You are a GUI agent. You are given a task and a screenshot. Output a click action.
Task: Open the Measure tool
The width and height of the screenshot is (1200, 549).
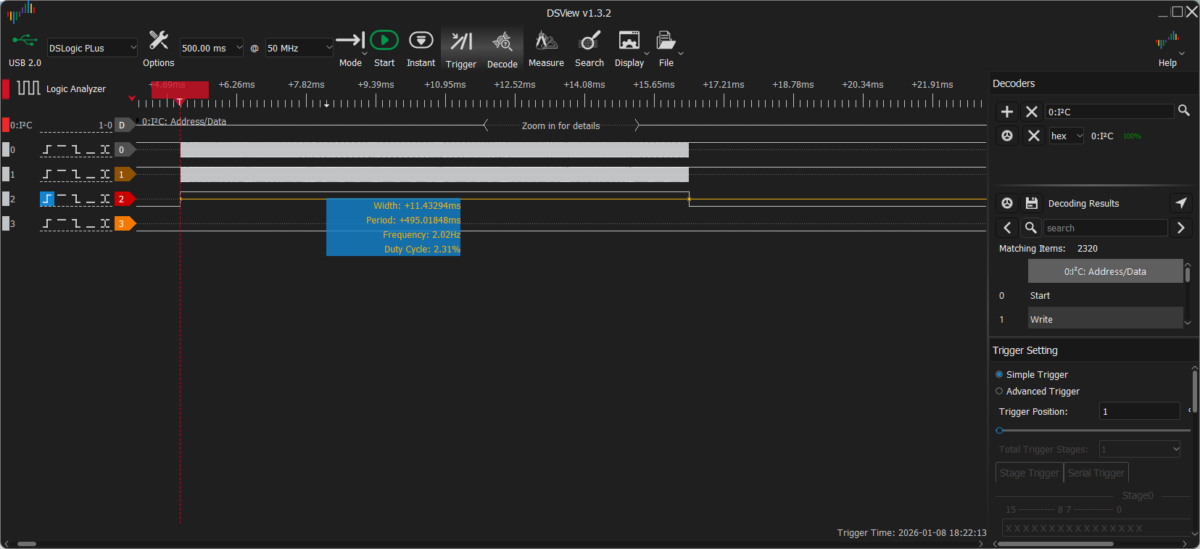point(545,41)
